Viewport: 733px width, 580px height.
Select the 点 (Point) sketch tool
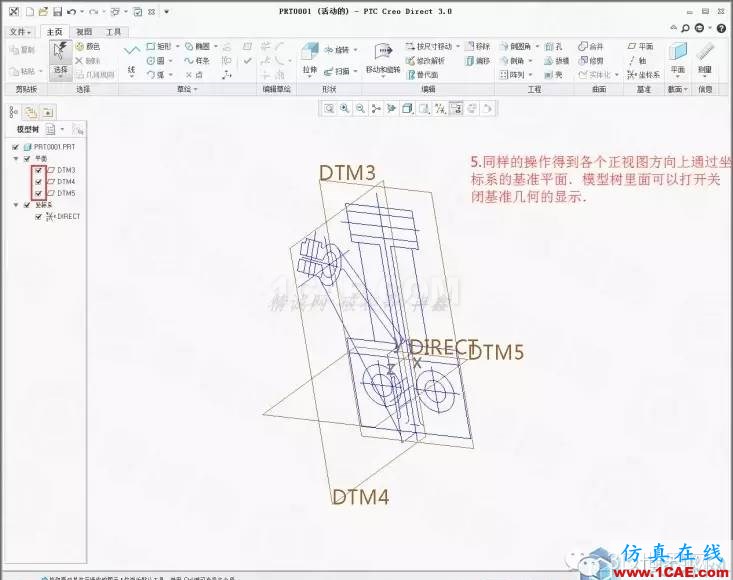194,75
